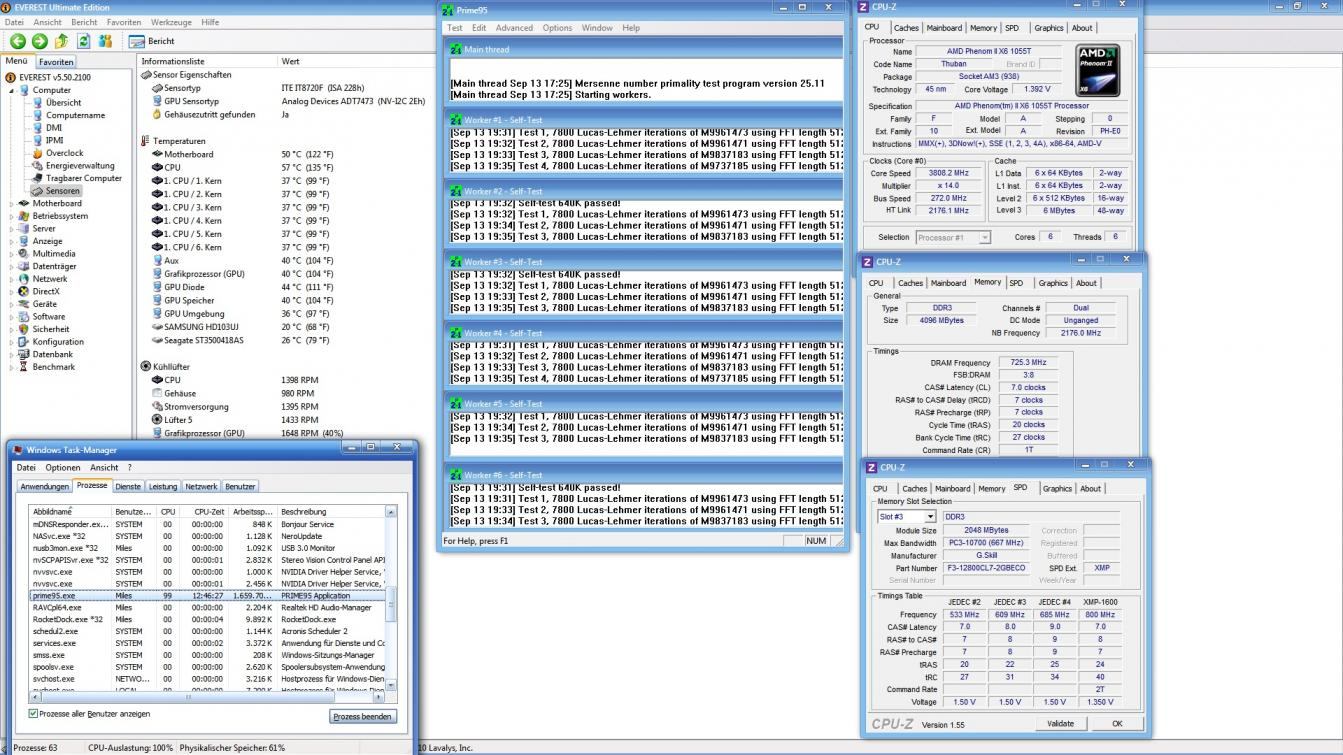Collapse the Computer tree node
The image size is (1343, 755).
pos(12,90)
